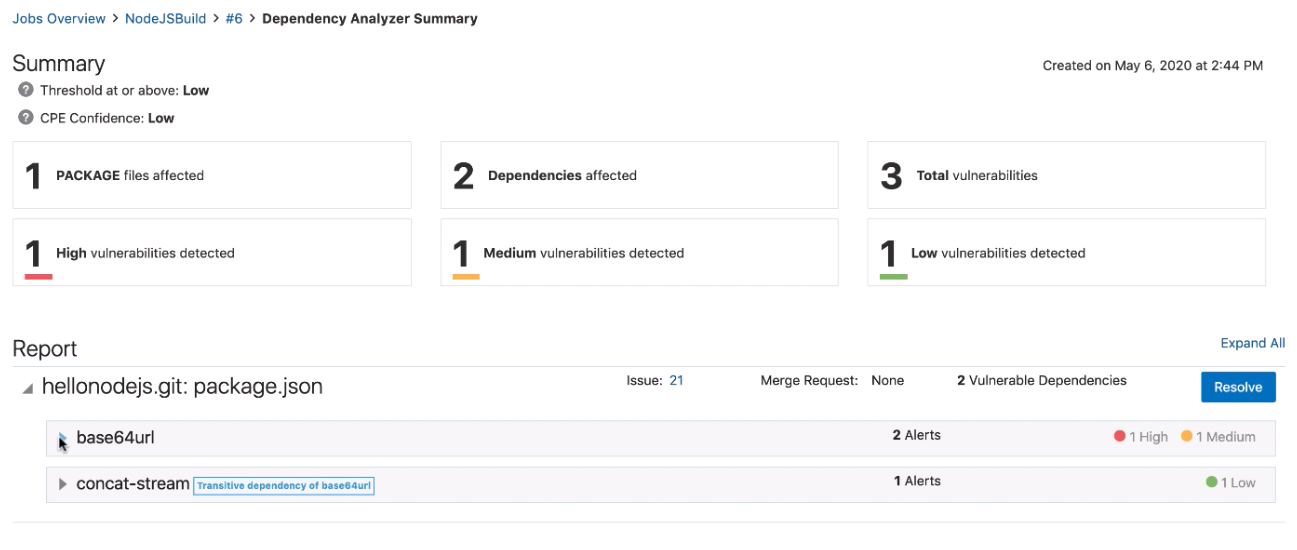Click Expand All link

pyautogui.click(x=1252, y=343)
